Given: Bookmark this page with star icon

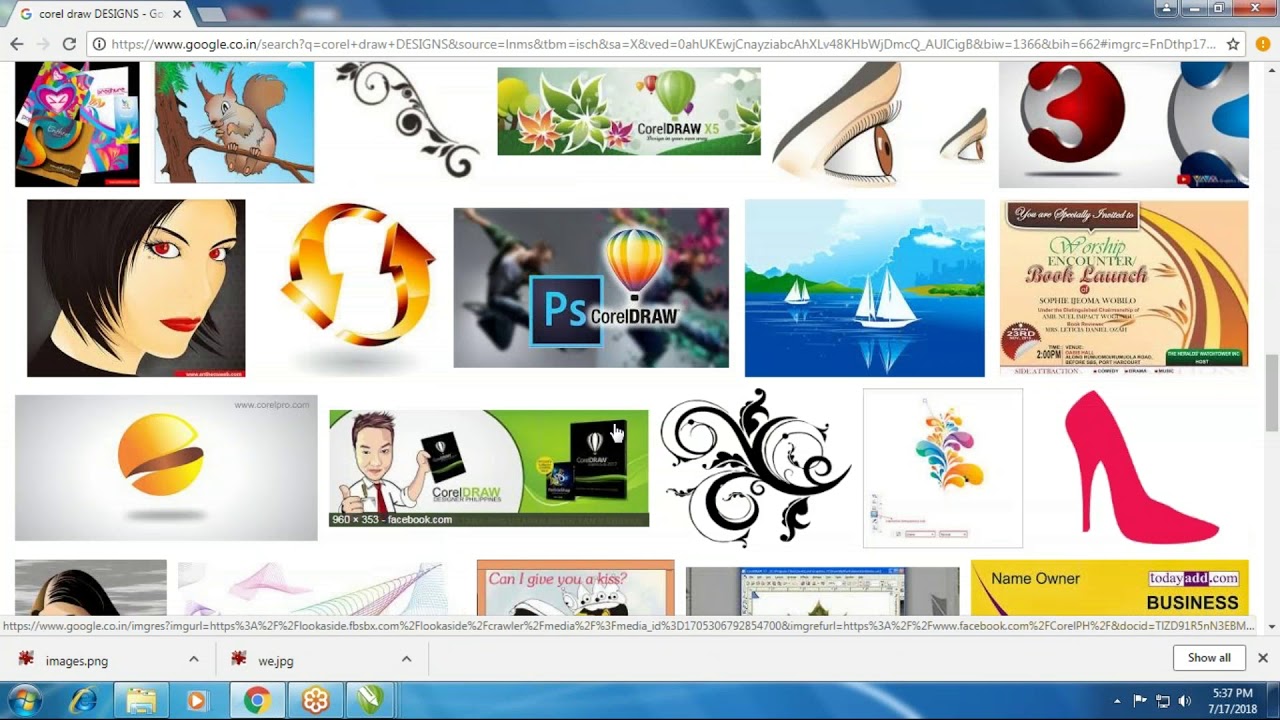Looking at the screenshot, I should tap(1233, 44).
